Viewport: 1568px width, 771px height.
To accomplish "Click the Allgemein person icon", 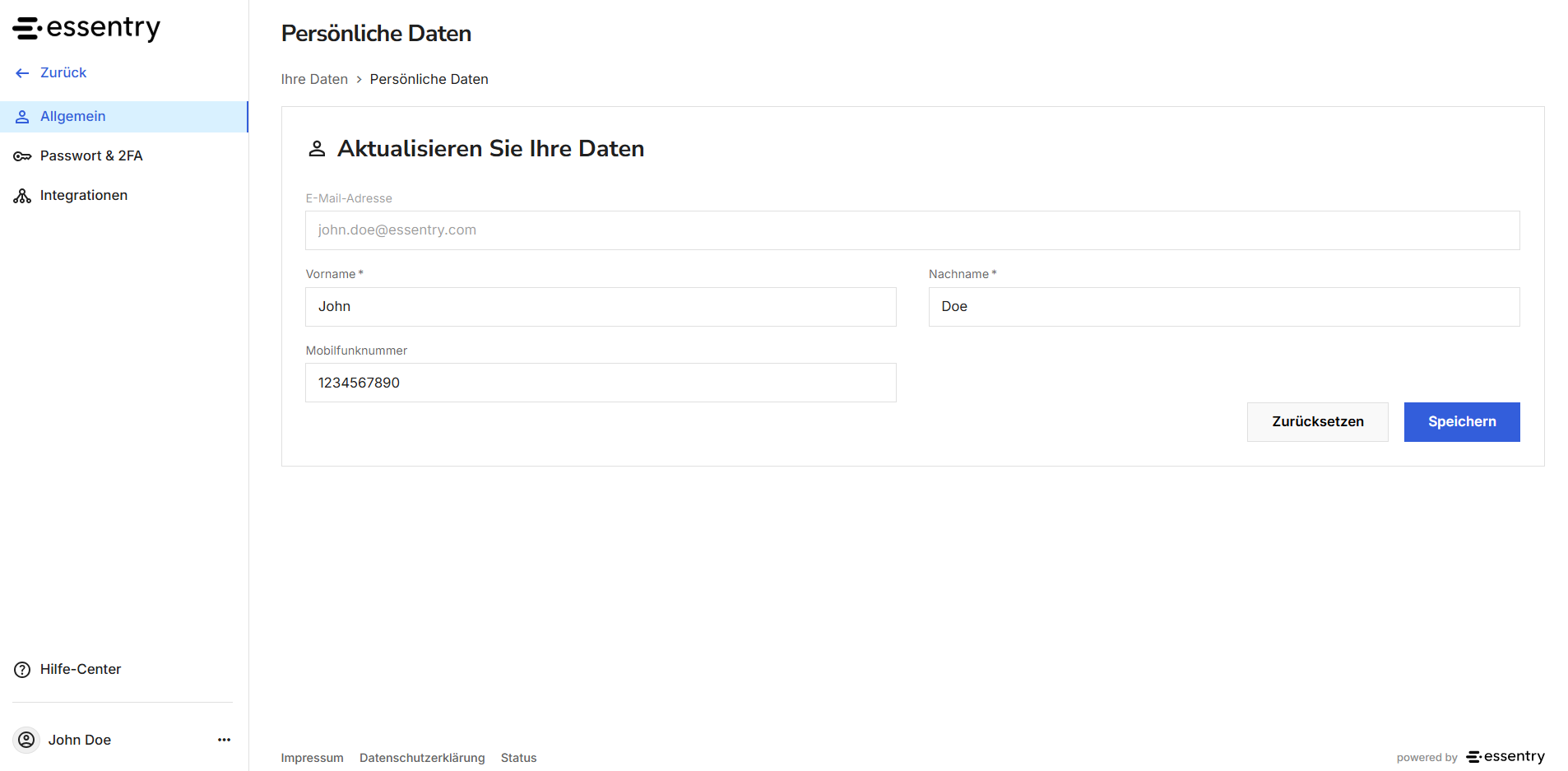I will tap(22, 117).
